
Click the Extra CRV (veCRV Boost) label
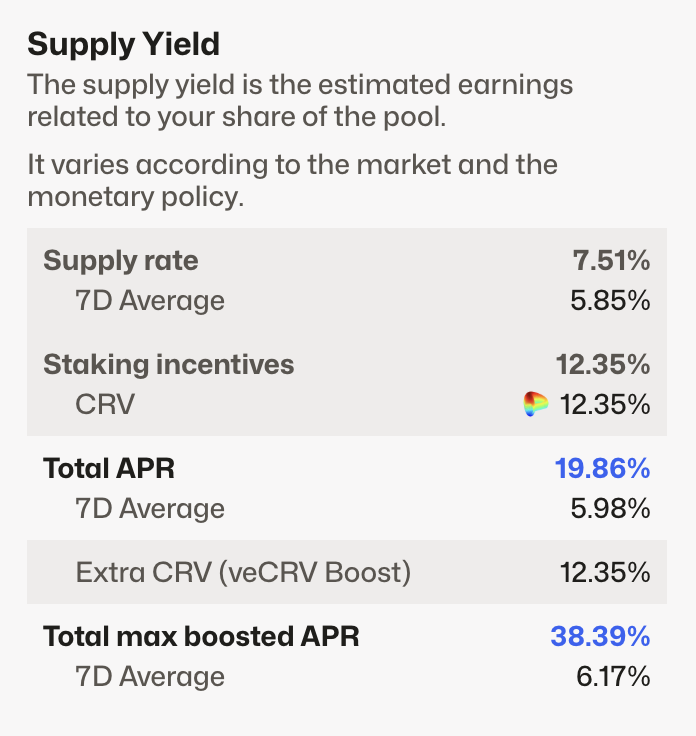pos(243,573)
